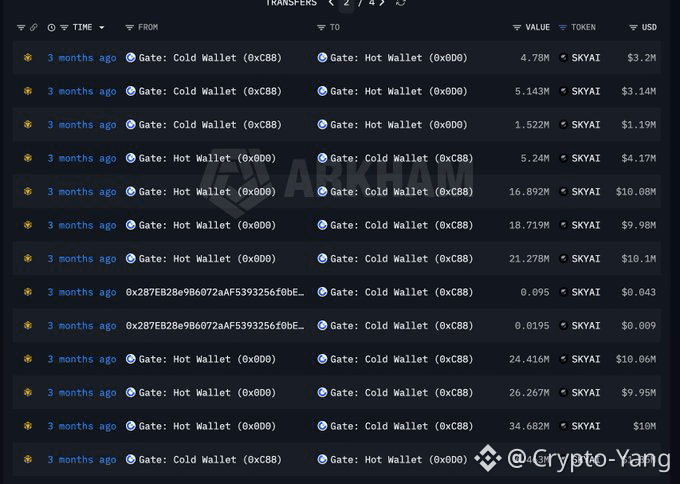This screenshot has width=680, height=484.
Task: Open address 0x287EB28e... in the 0.0195 row
Action: (215, 325)
